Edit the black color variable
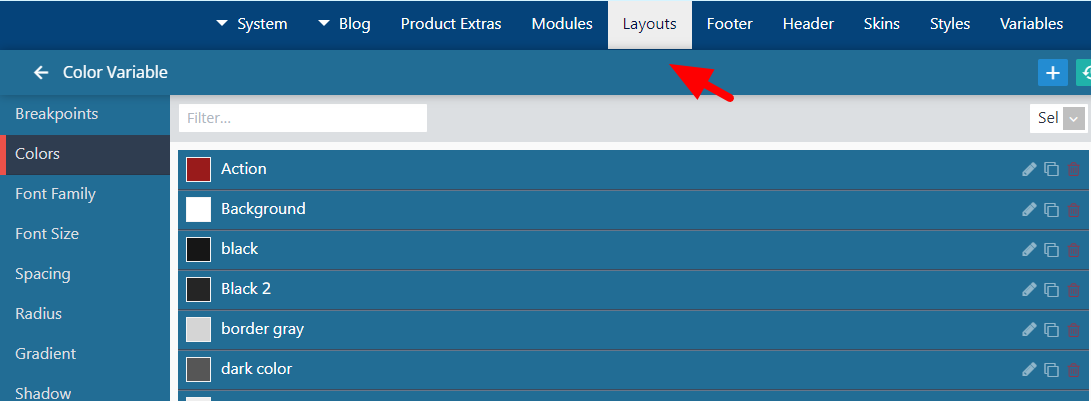The image size is (1091, 401). coord(1029,249)
